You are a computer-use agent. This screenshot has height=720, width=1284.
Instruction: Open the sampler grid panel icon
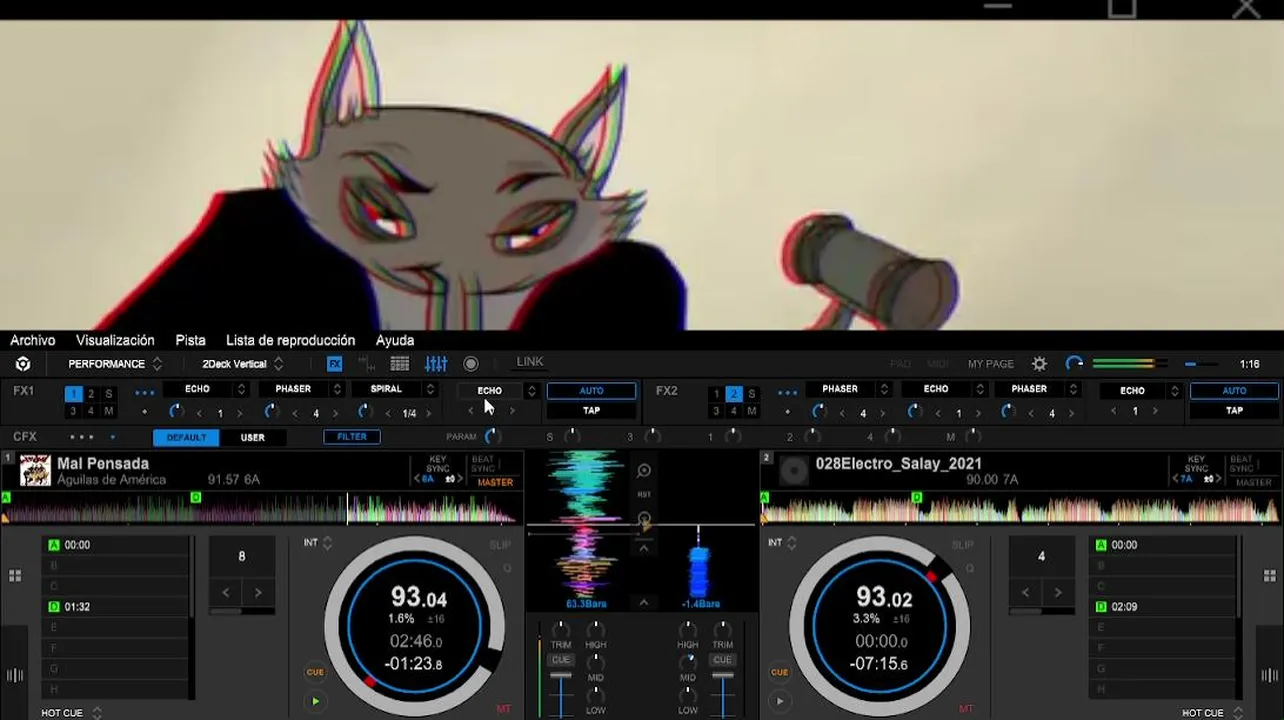click(400, 364)
